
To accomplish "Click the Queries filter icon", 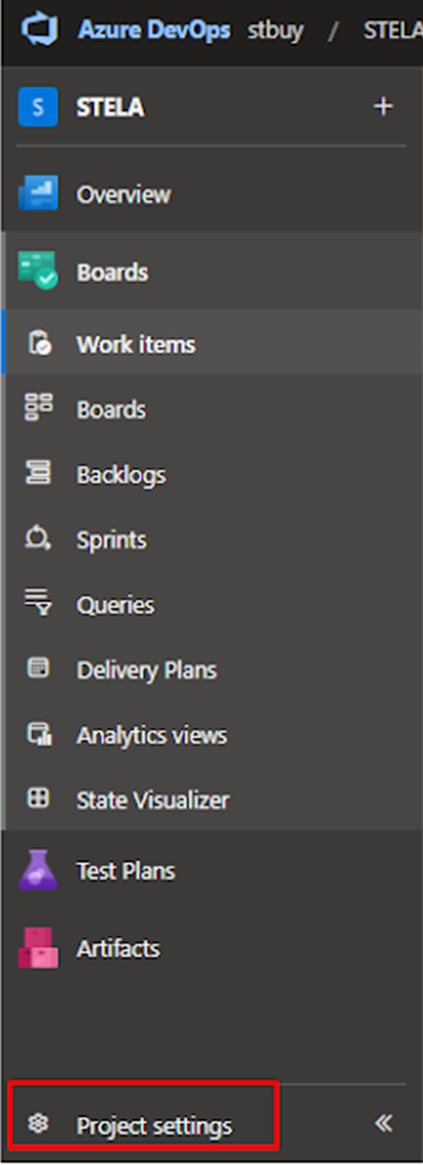I will tap(38, 604).
